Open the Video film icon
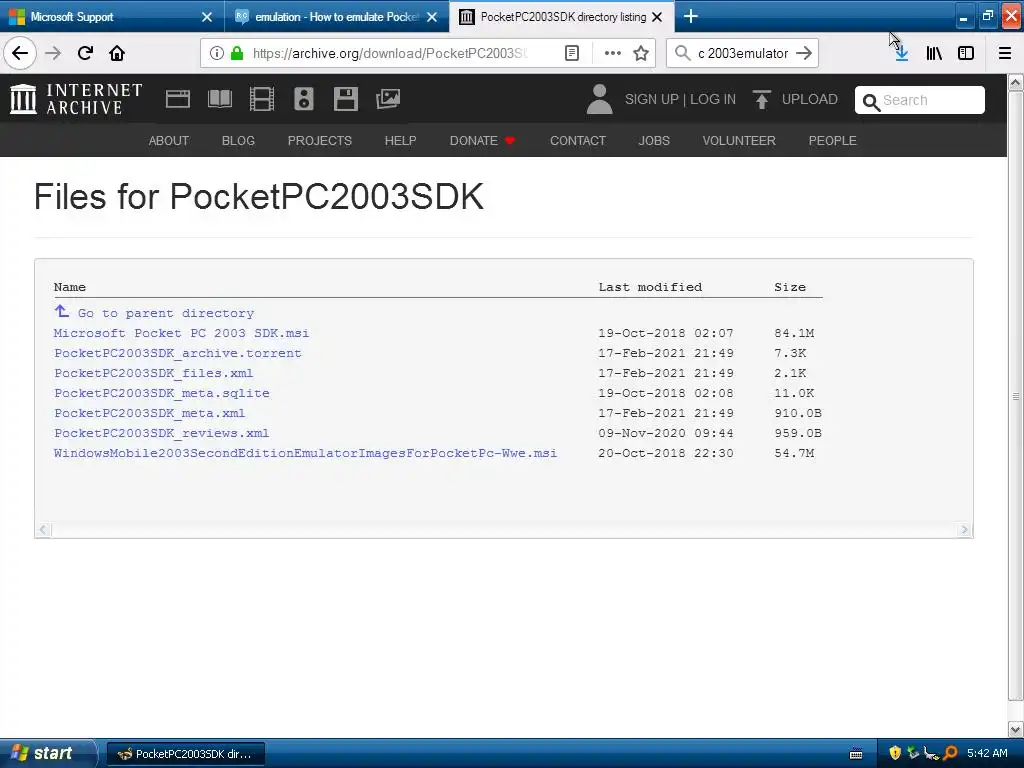 coord(262,99)
